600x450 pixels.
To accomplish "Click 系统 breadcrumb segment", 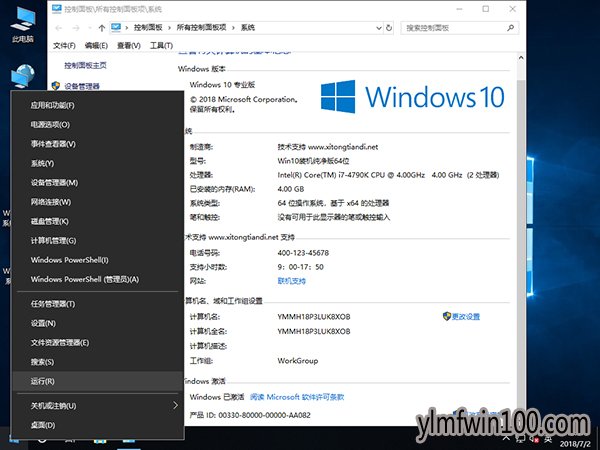I will click(248, 28).
